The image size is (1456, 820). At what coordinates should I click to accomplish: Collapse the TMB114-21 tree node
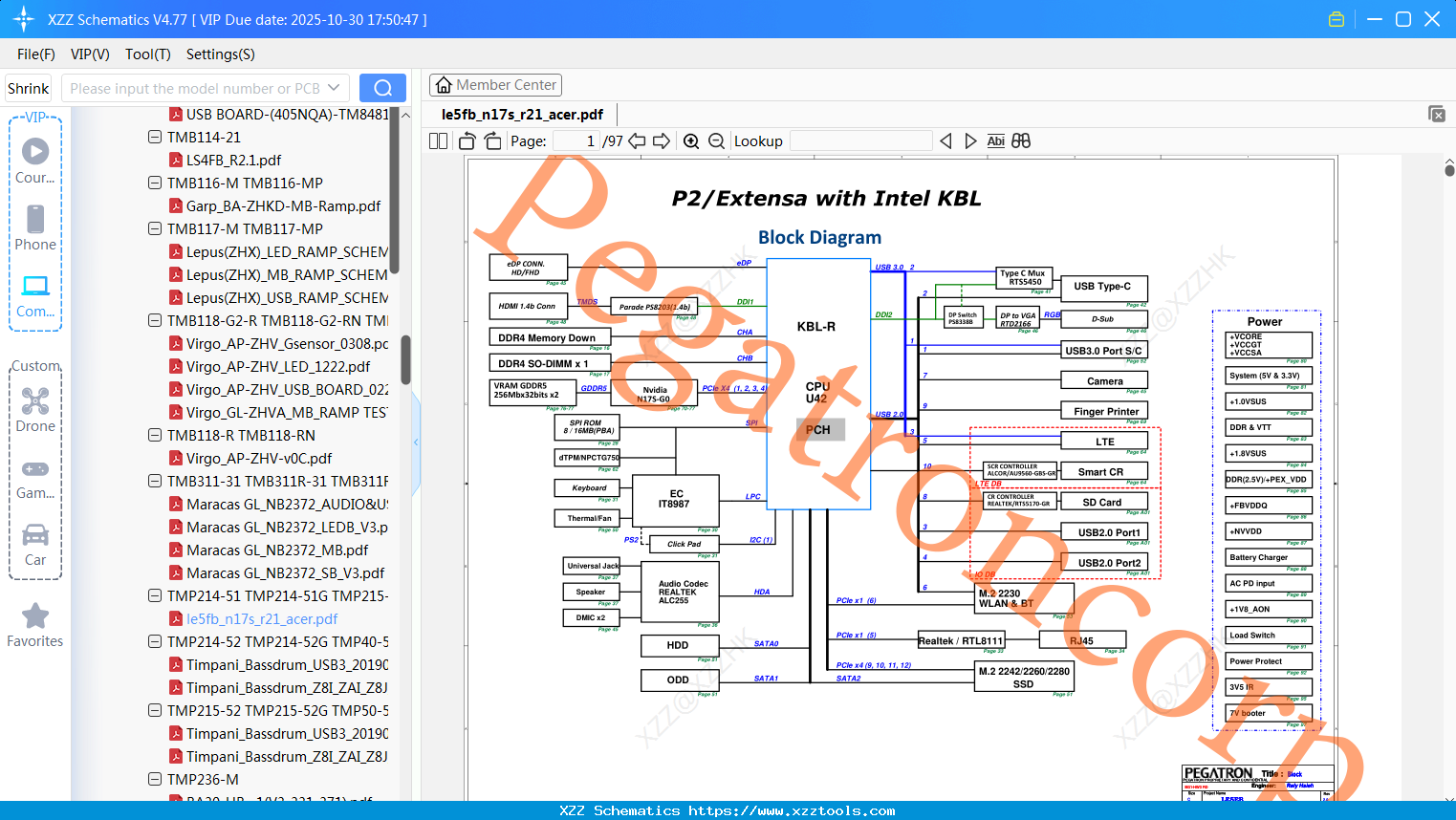(x=155, y=138)
